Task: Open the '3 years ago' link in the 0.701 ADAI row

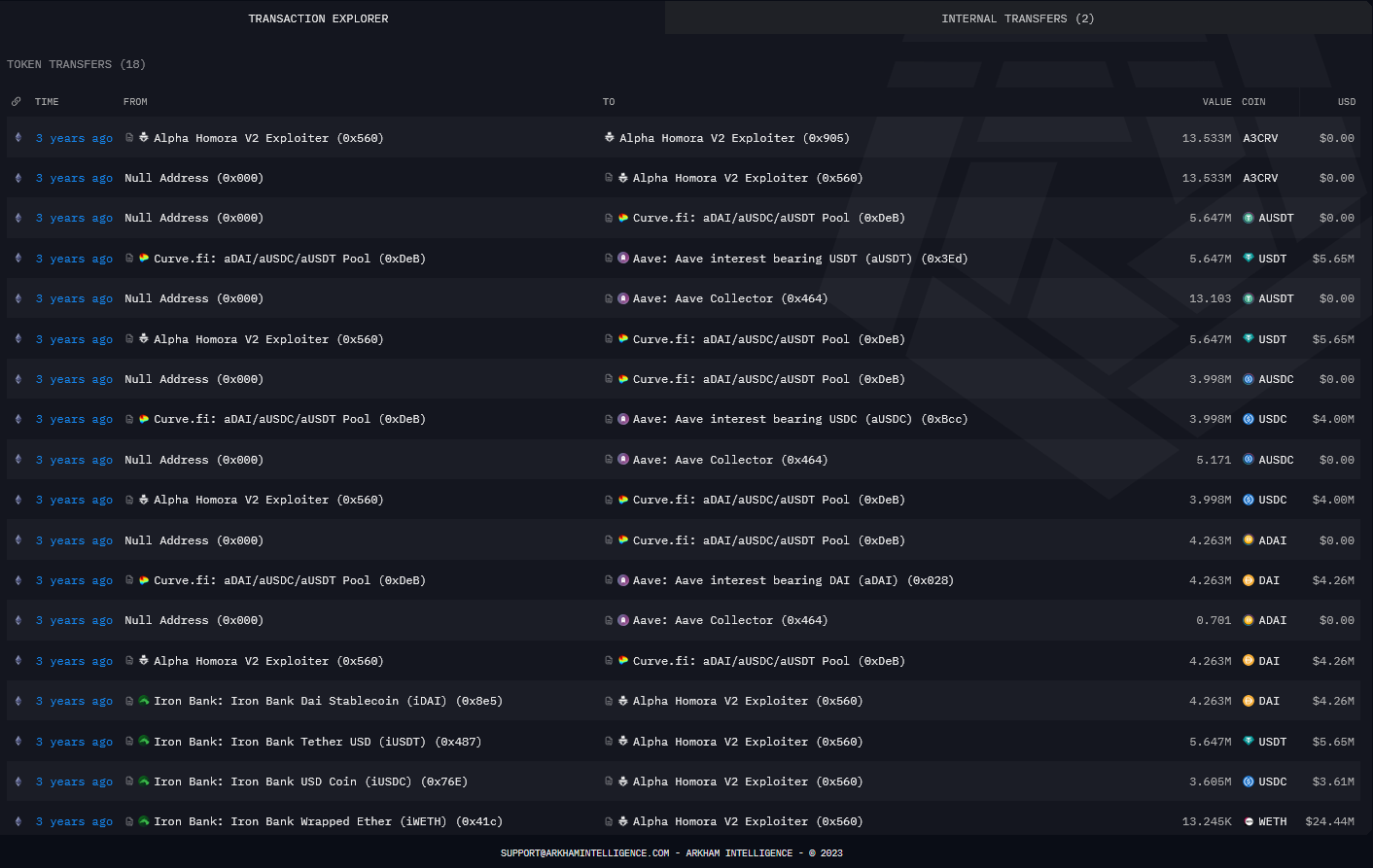Action: (x=74, y=620)
